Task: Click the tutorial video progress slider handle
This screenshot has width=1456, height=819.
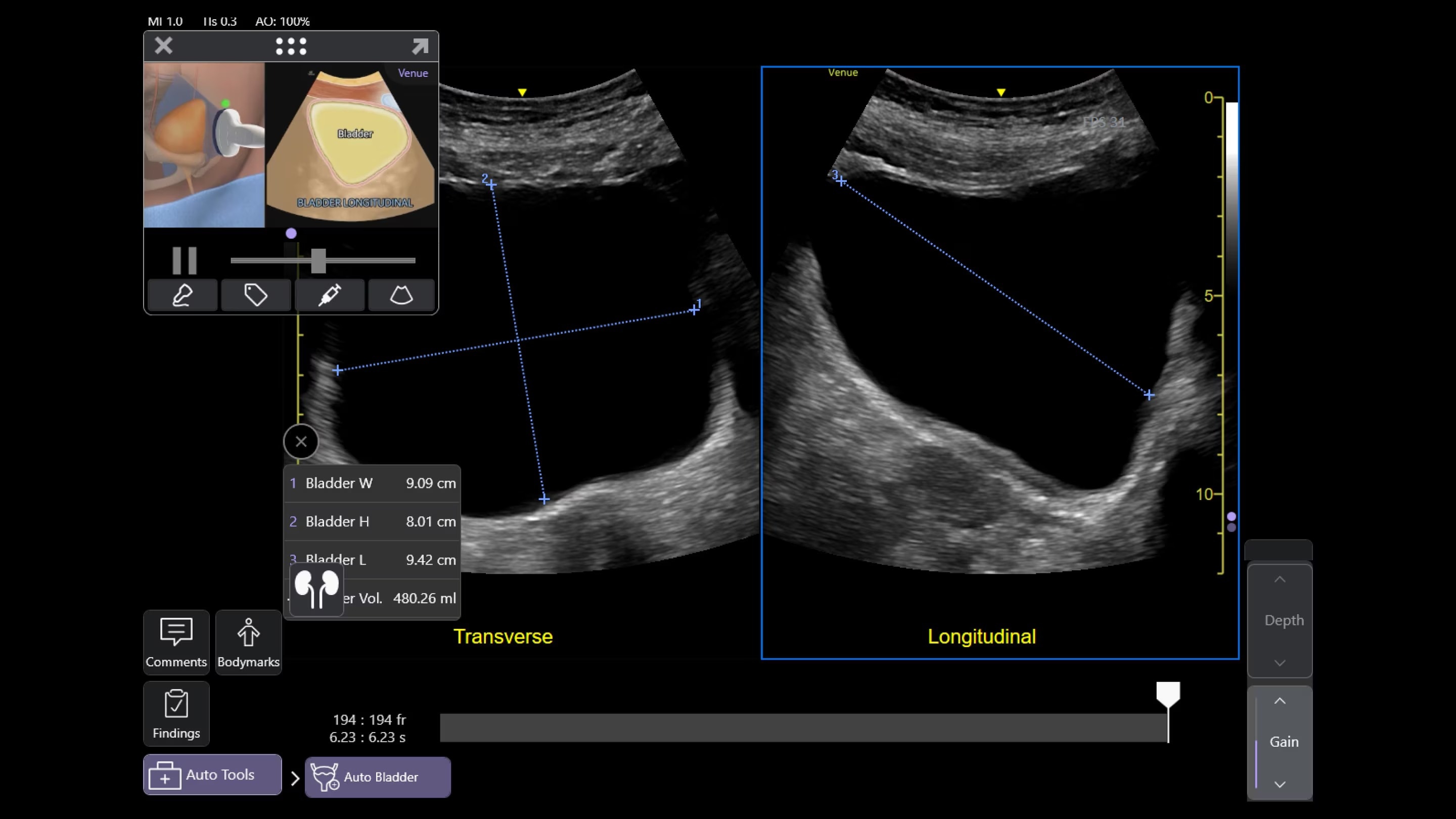Action: click(318, 260)
